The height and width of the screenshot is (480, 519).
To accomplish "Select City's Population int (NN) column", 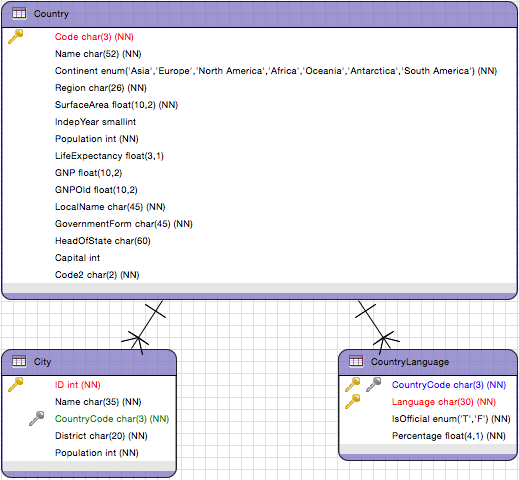I will [97, 453].
